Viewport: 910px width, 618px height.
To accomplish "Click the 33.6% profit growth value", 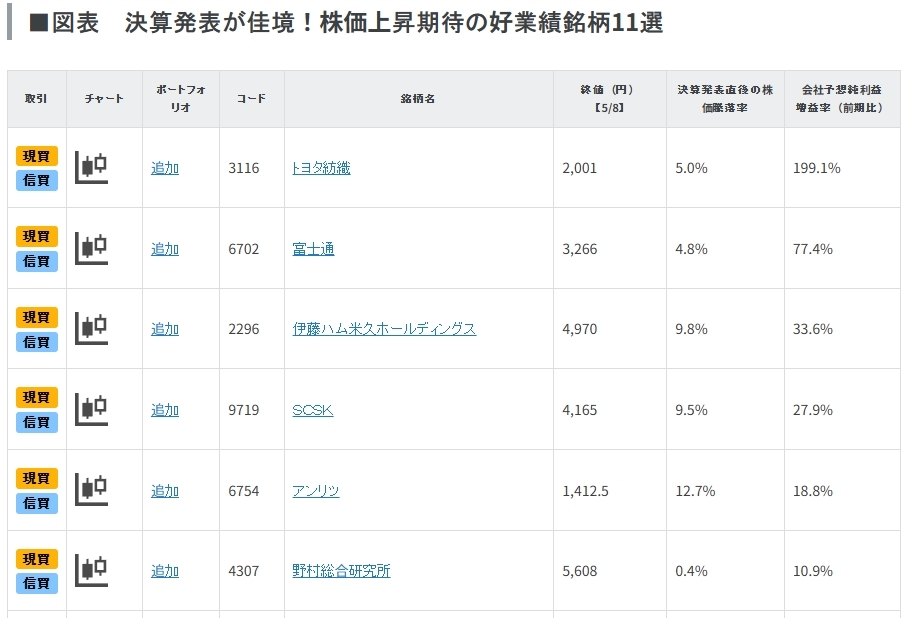I will click(812, 329).
